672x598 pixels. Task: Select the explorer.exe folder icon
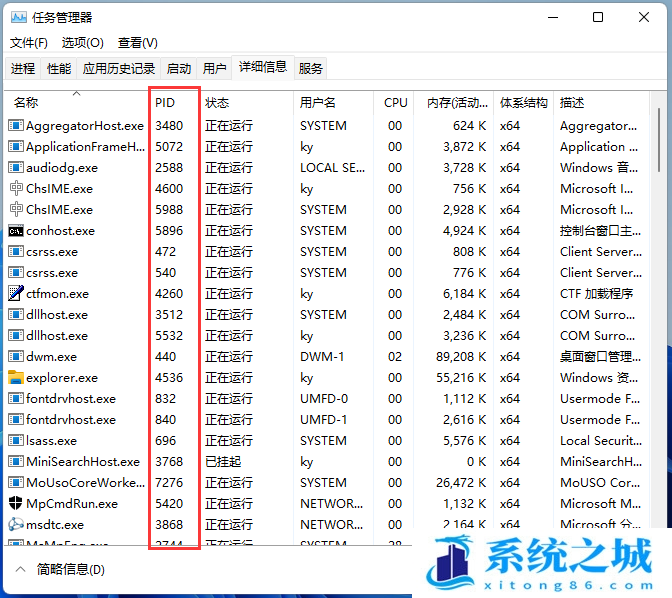(x=16, y=377)
